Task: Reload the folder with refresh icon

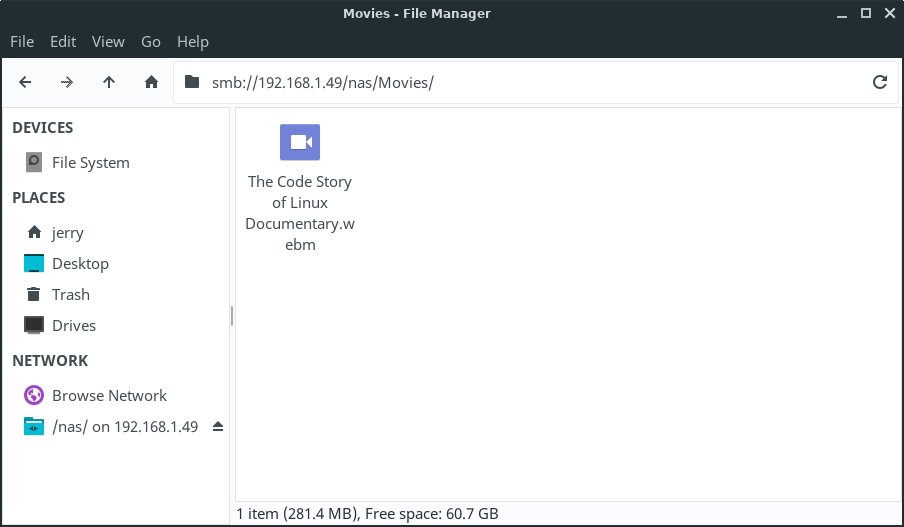Action: (x=880, y=82)
